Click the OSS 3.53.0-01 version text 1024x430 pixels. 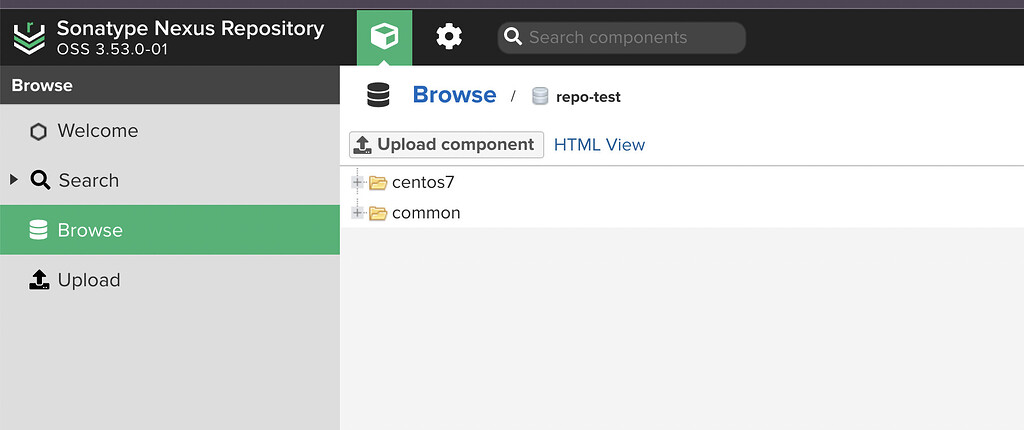click(112, 50)
